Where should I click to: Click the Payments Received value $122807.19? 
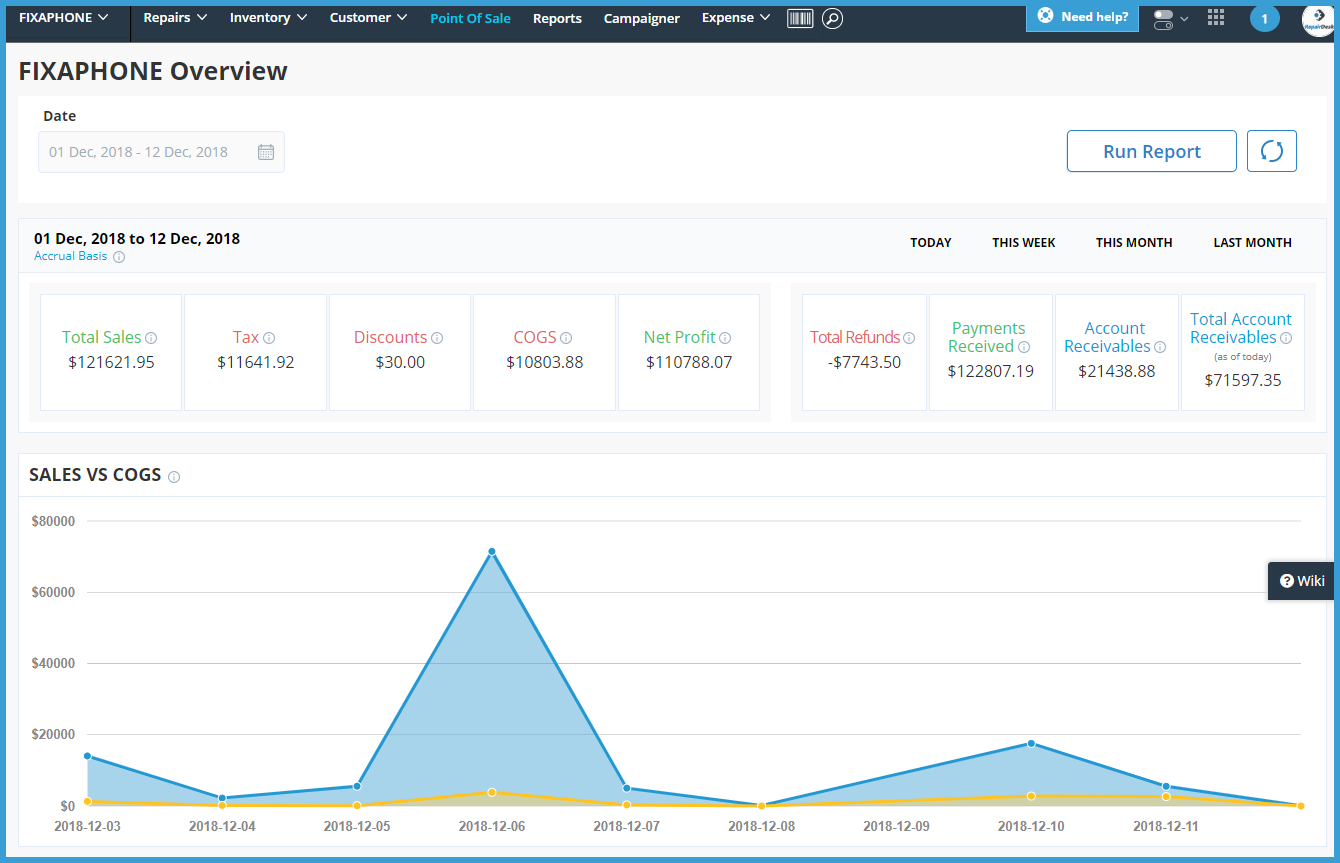point(991,371)
